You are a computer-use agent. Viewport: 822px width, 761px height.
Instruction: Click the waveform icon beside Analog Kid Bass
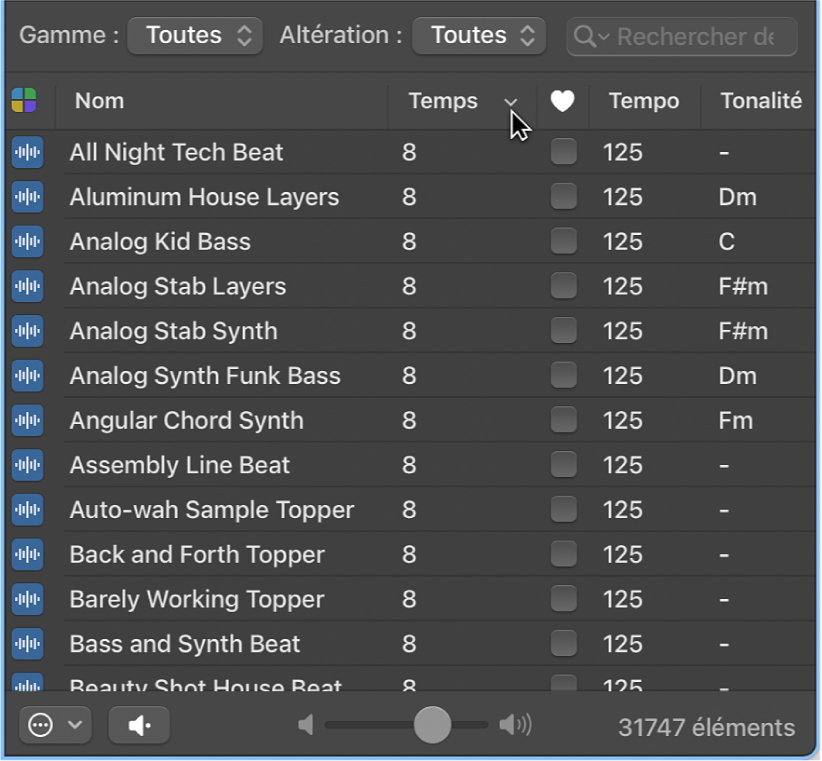(27, 242)
